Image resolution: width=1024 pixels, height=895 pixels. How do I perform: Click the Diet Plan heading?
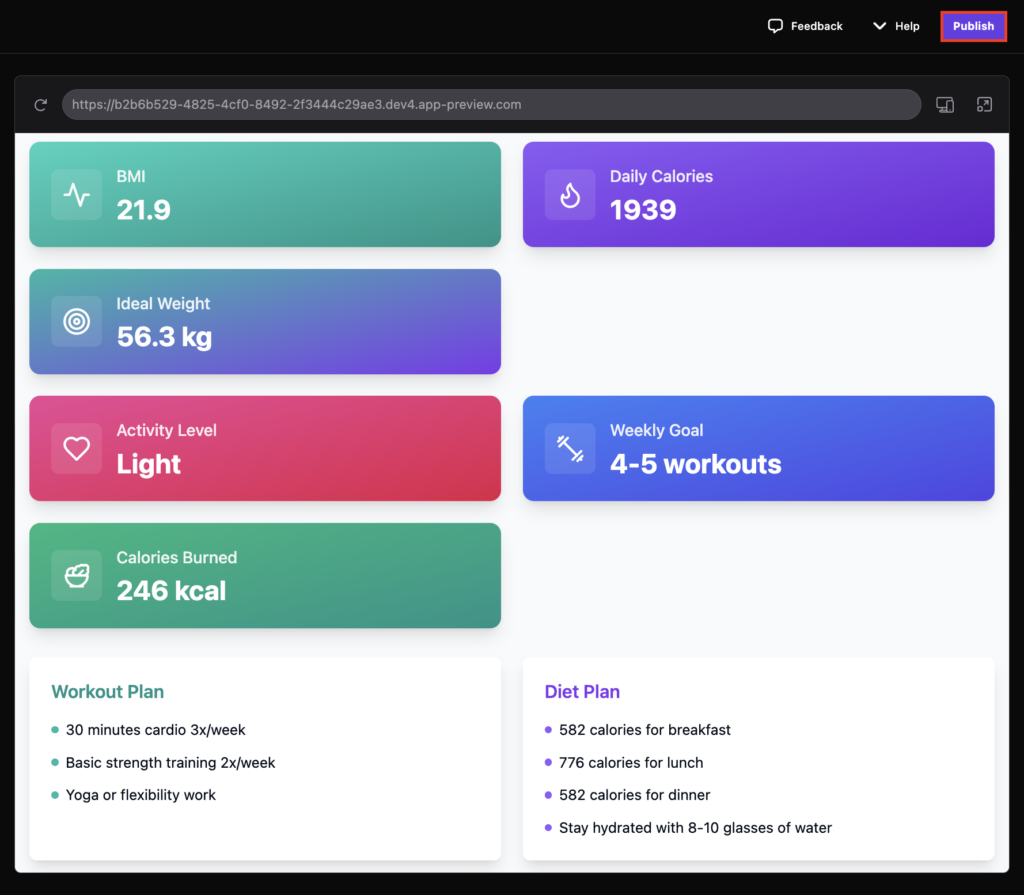pos(582,691)
